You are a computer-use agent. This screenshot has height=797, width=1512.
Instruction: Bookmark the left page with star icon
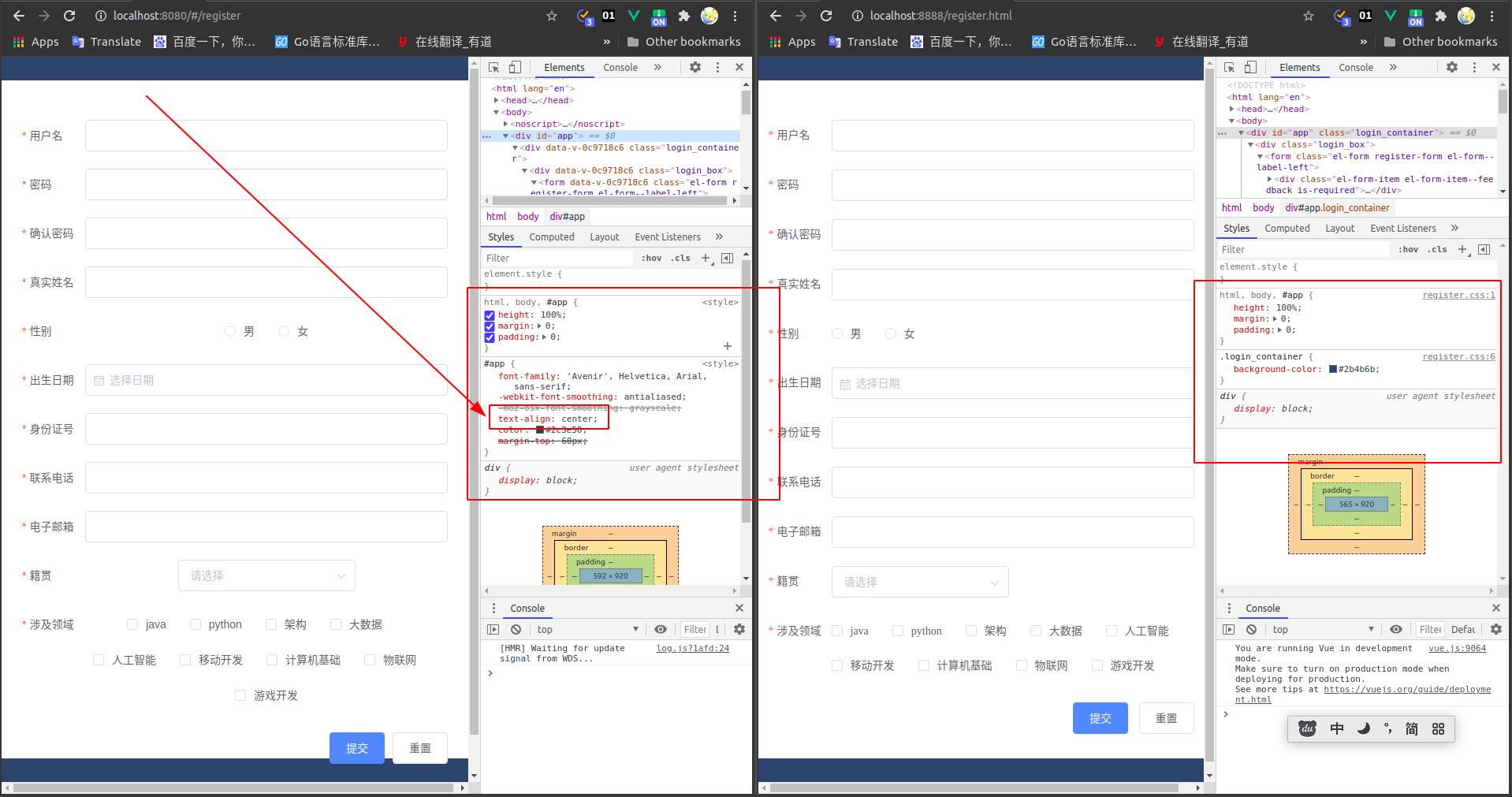click(552, 16)
